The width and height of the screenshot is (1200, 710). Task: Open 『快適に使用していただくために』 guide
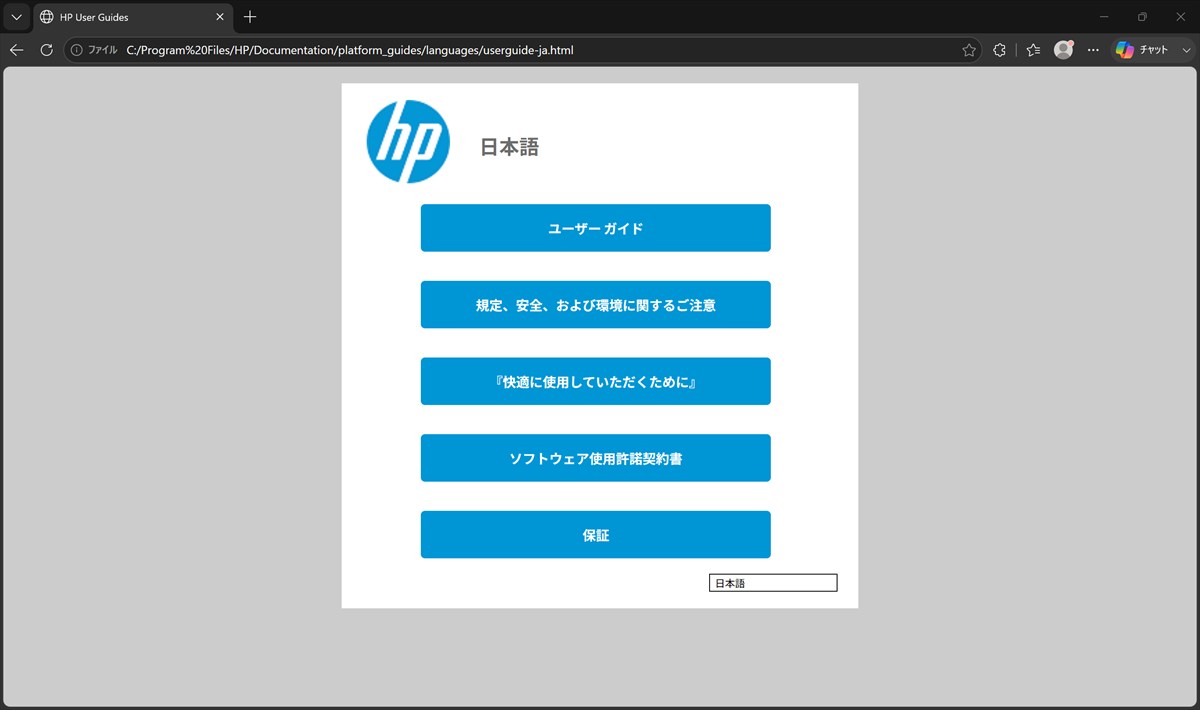coord(595,381)
